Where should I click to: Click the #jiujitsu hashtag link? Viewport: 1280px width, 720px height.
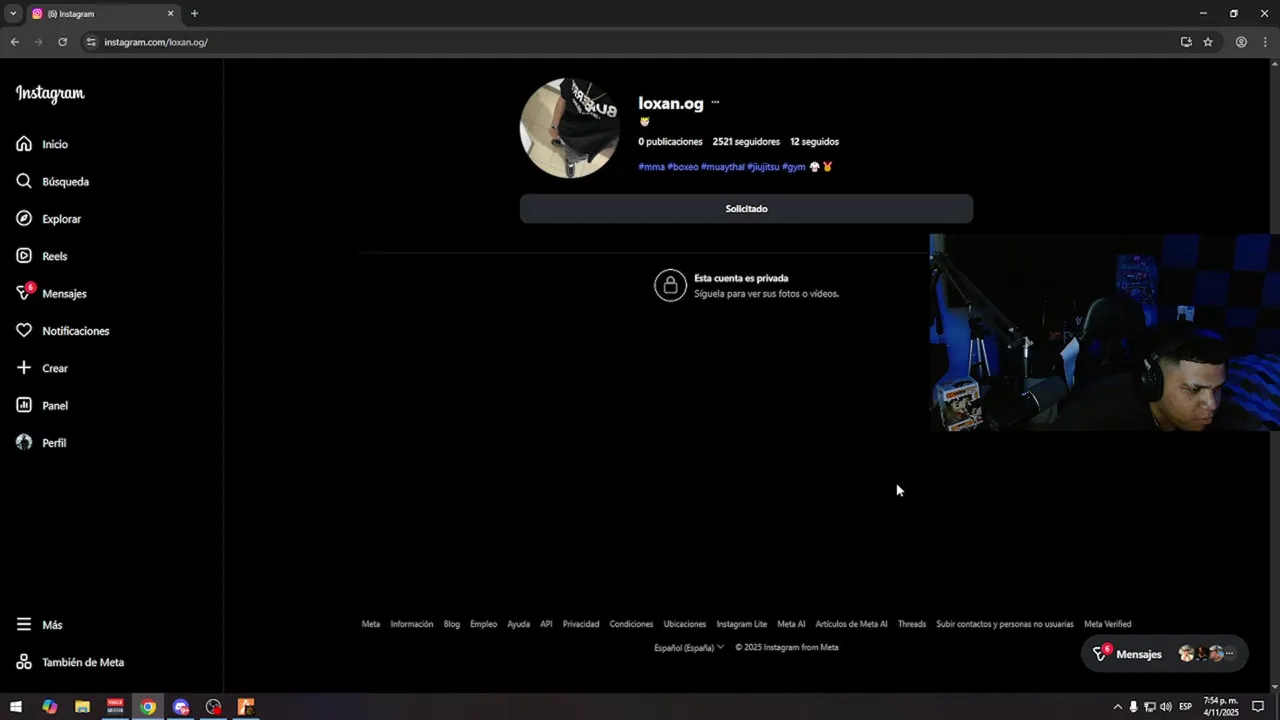(763, 167)
